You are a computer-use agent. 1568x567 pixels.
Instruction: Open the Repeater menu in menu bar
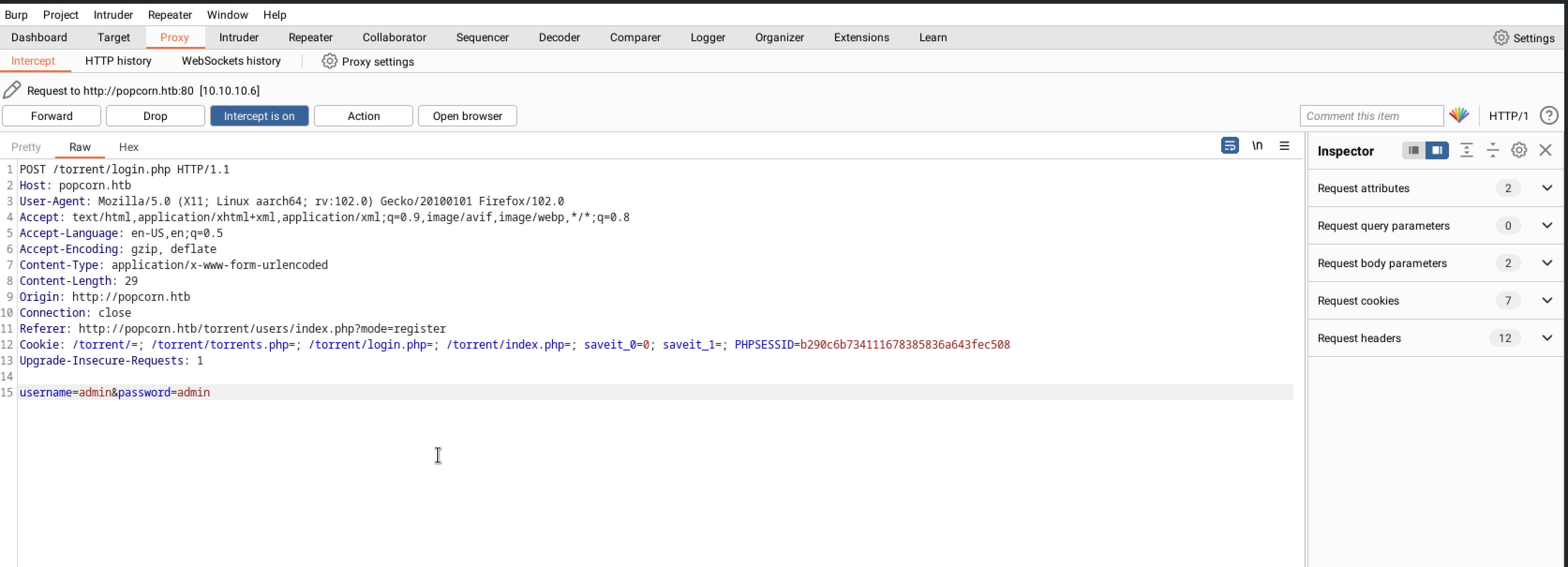[170, 15]
